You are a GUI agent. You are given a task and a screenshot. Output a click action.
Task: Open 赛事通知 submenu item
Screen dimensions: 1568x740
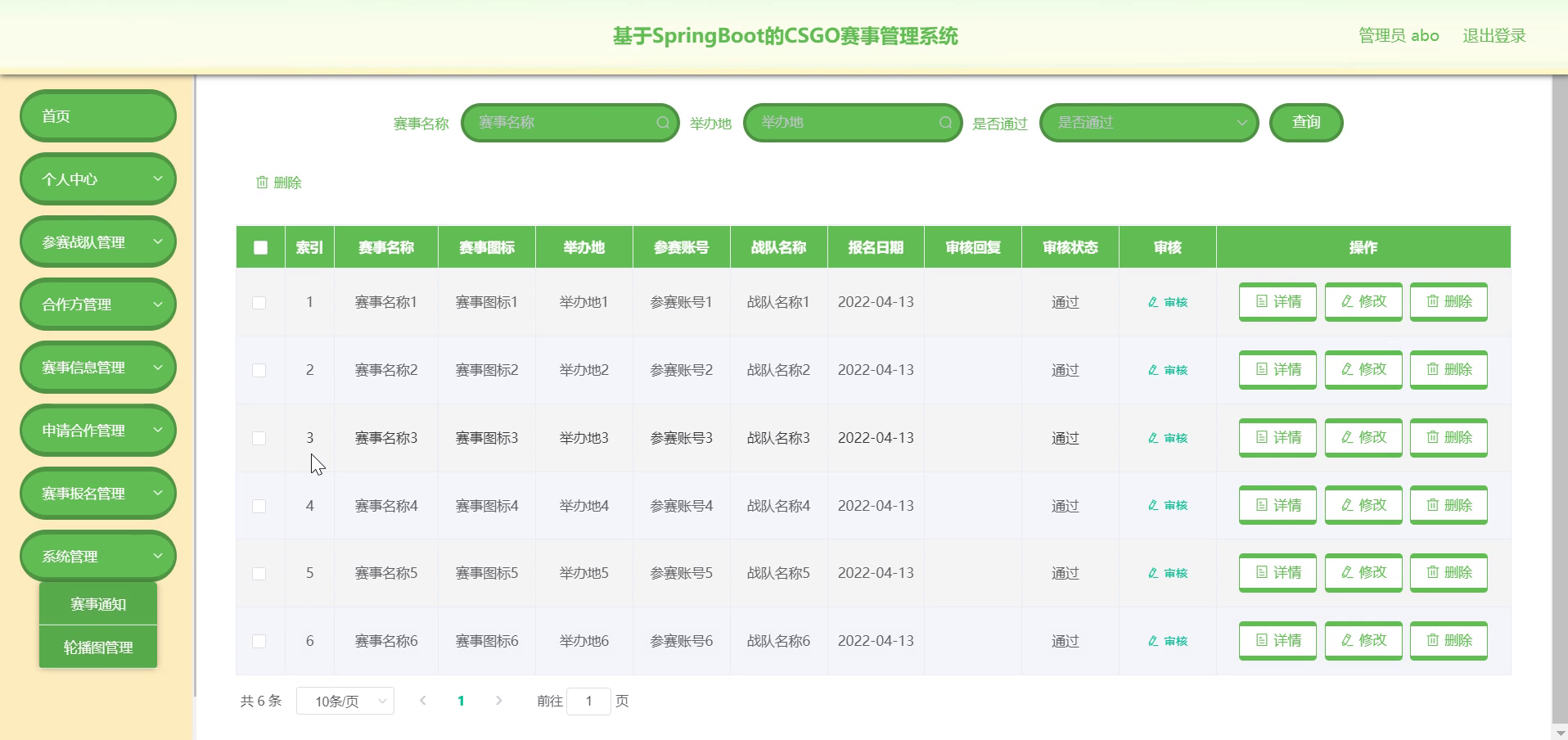click(98, 604)
